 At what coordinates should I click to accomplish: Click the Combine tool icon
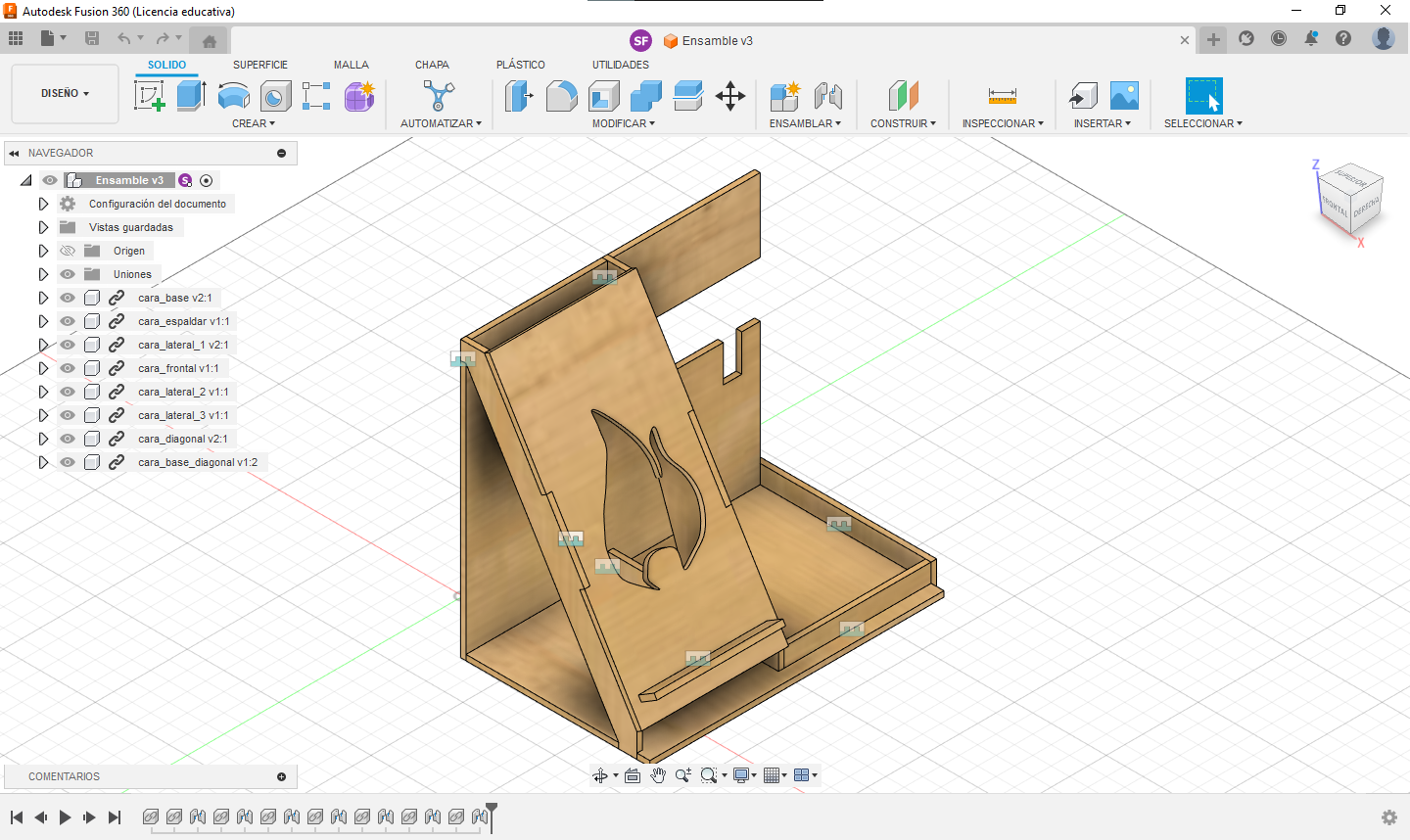(646, 96)
